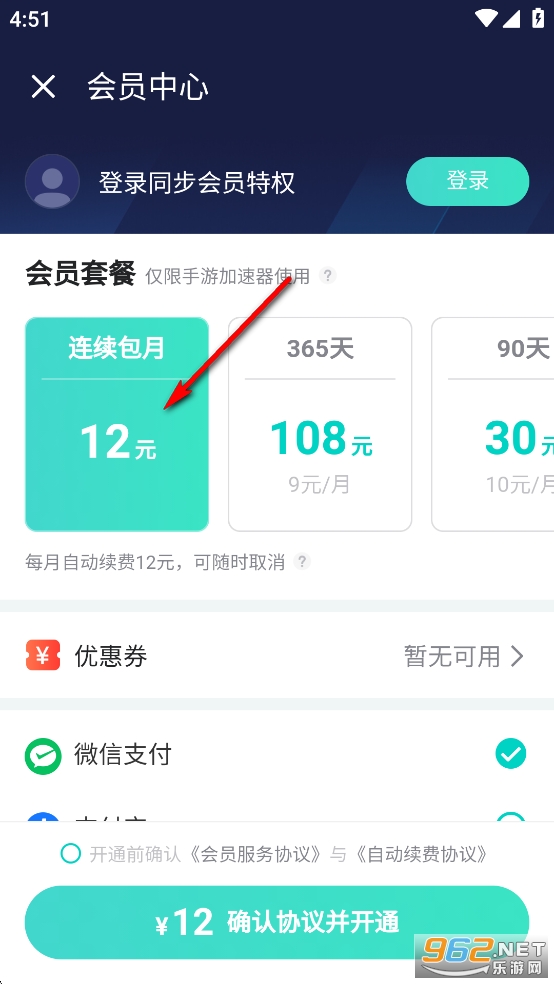
Task: Tap the 登录 login button
Action: coord(467,181)
